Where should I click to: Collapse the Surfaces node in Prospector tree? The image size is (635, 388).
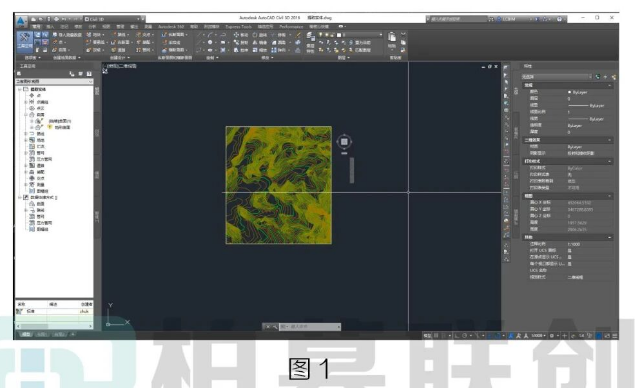click(26, 115)
